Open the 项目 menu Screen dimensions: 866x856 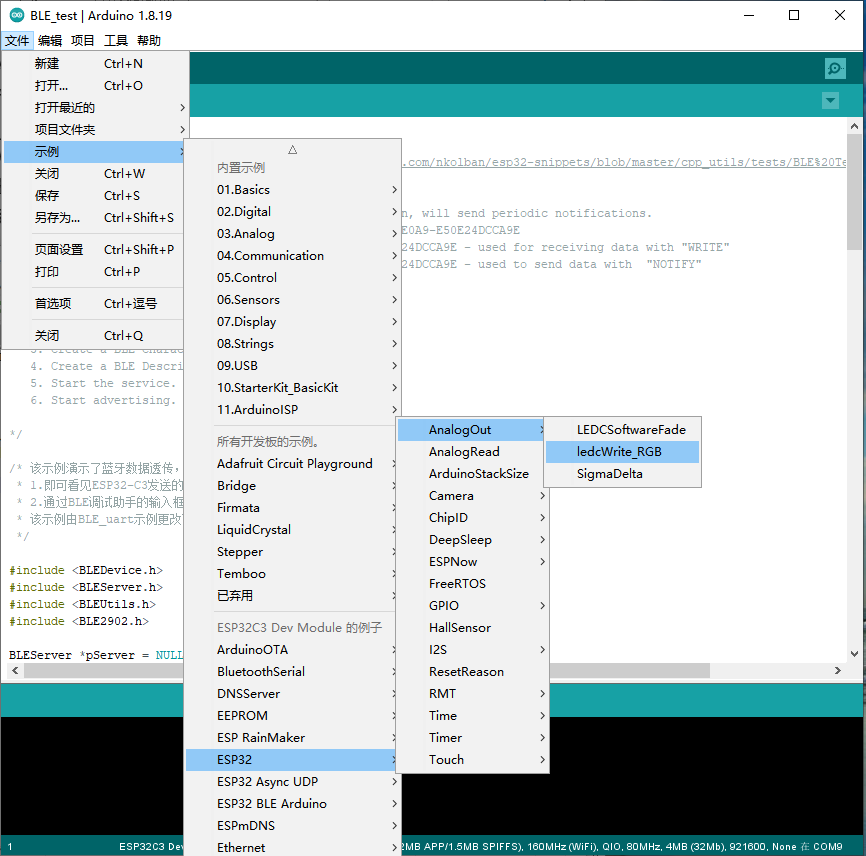(83, 40)
